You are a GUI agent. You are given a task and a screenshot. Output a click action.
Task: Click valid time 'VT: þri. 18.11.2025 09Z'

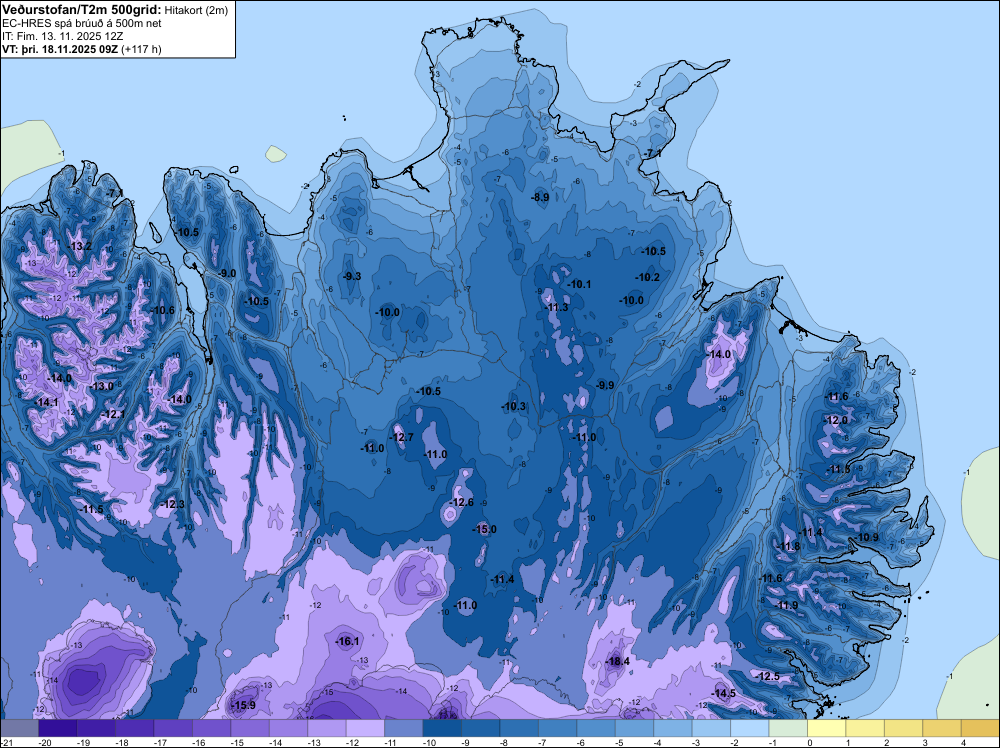59,49
